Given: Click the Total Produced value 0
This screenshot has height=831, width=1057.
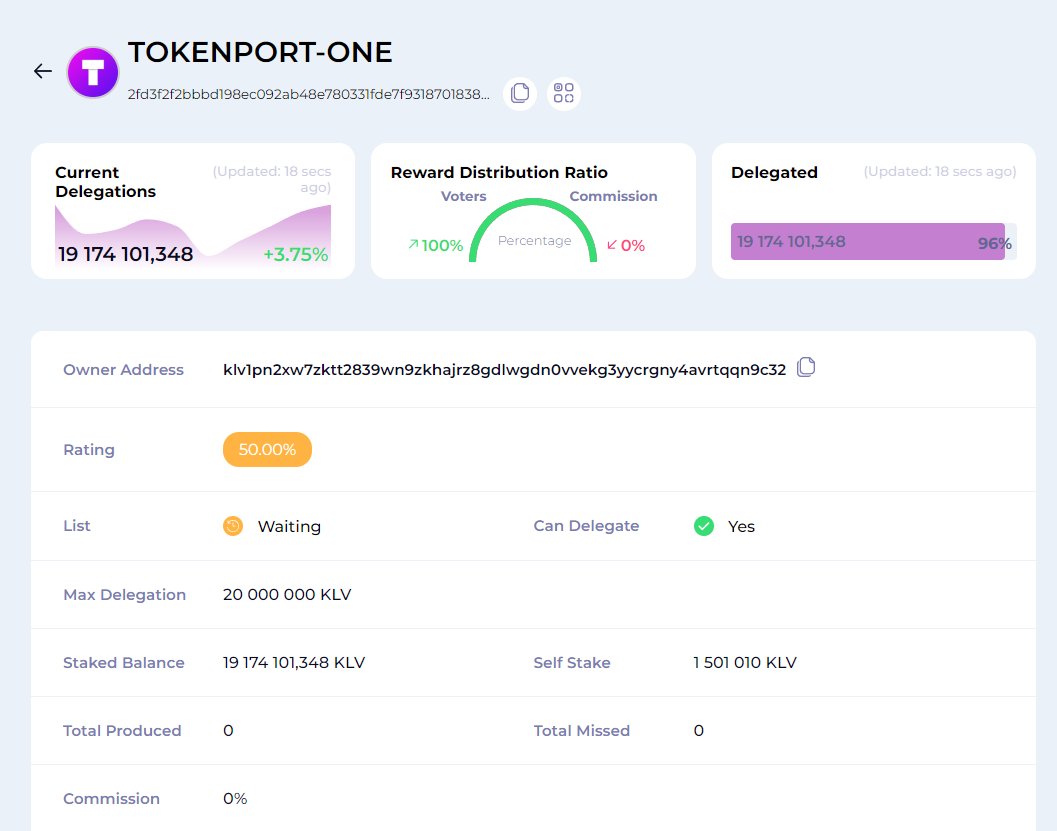Looking at the screenshot, I should [x=228, y=731].
